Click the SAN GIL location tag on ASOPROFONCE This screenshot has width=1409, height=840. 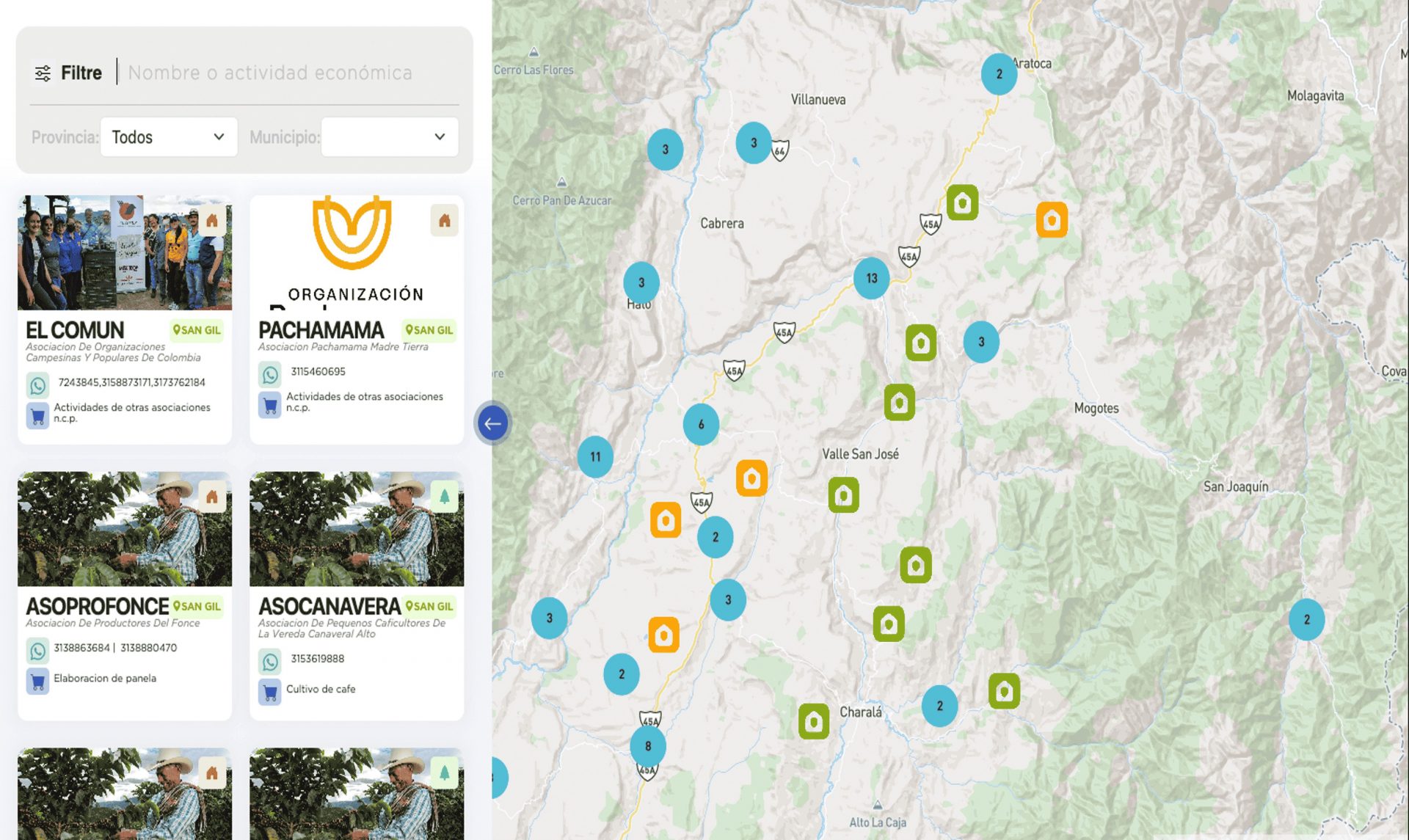click(x=197, y=607)
